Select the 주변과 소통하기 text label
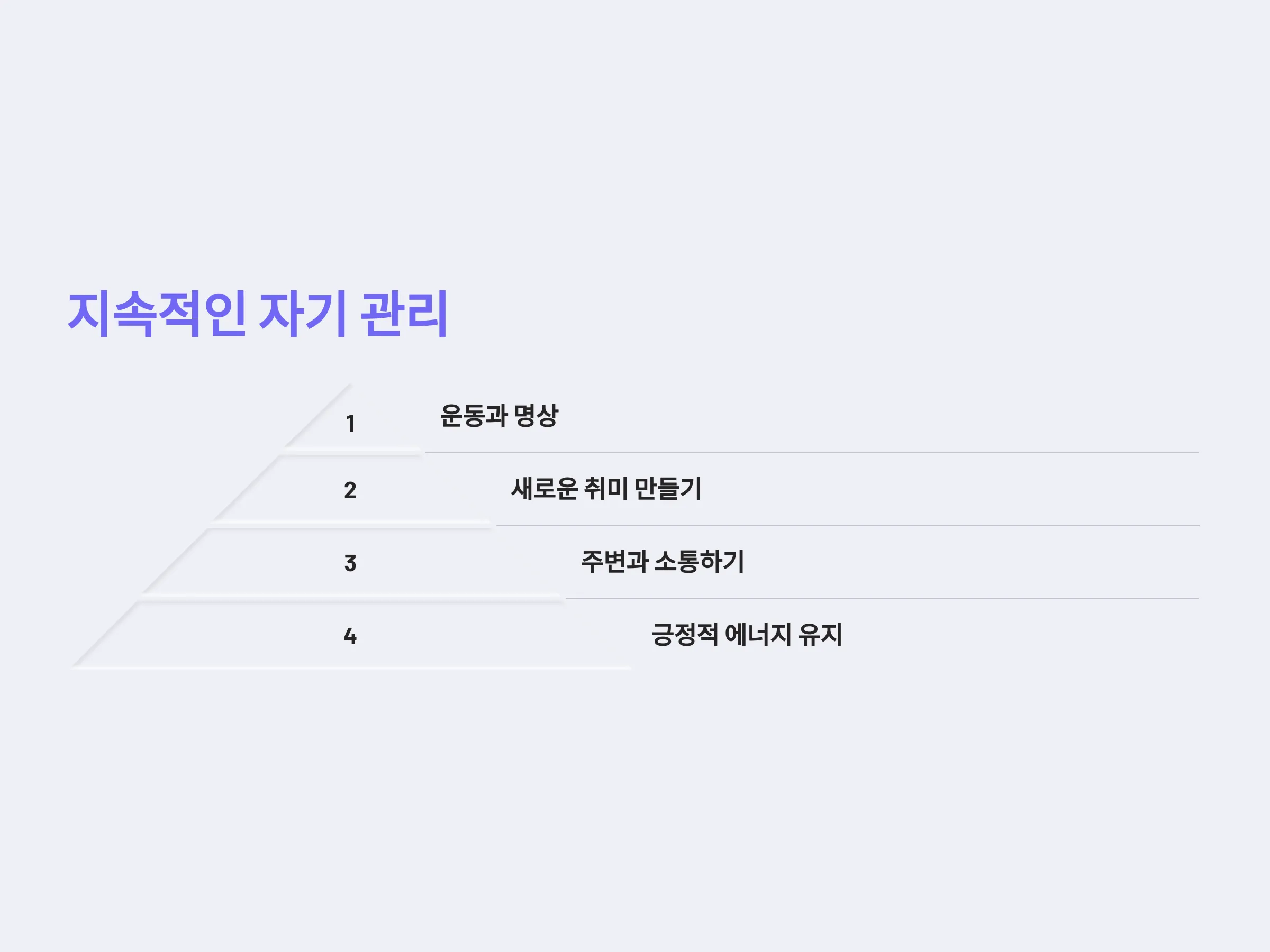The image size is (1270, 952). click(x=663, y=561)
